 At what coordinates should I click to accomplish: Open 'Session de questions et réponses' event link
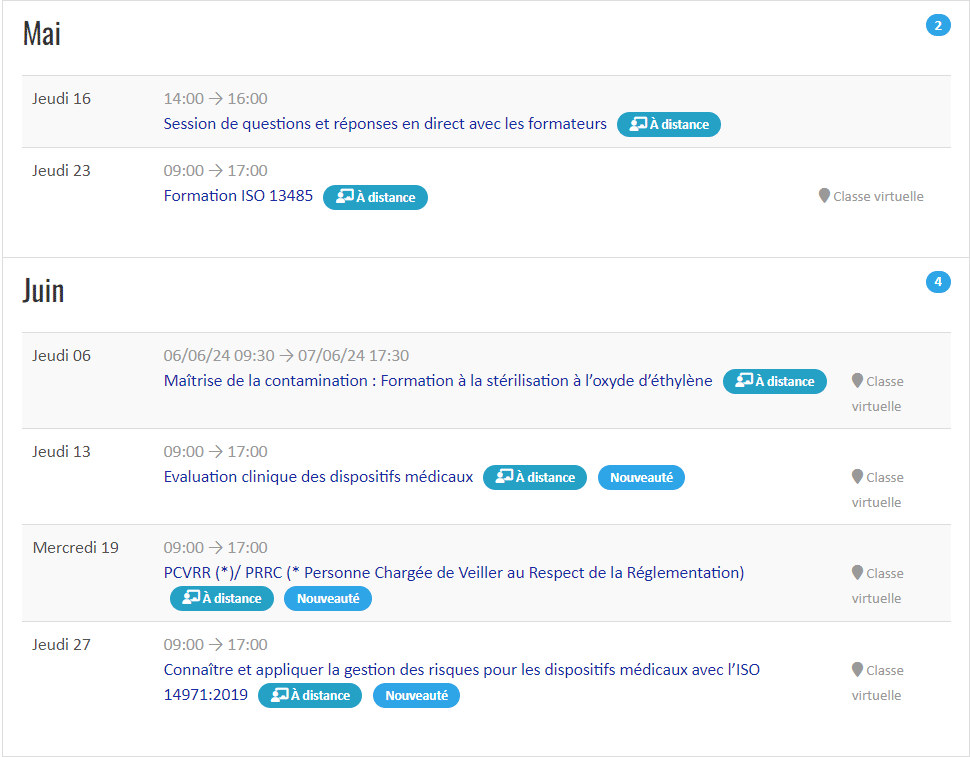(x=385, y=124)
